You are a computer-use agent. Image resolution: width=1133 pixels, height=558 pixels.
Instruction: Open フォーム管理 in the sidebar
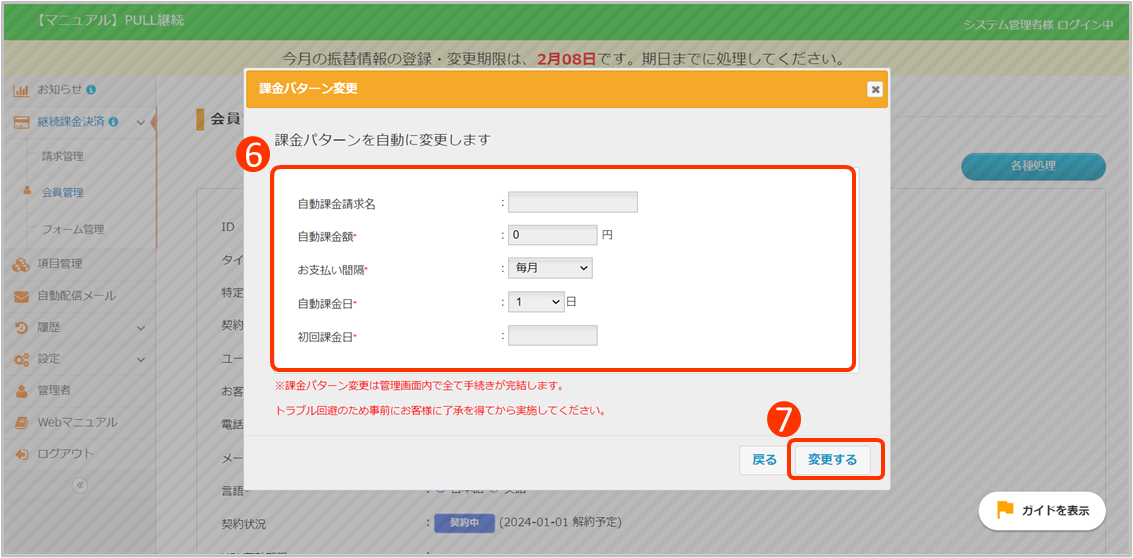click(72, 229)
